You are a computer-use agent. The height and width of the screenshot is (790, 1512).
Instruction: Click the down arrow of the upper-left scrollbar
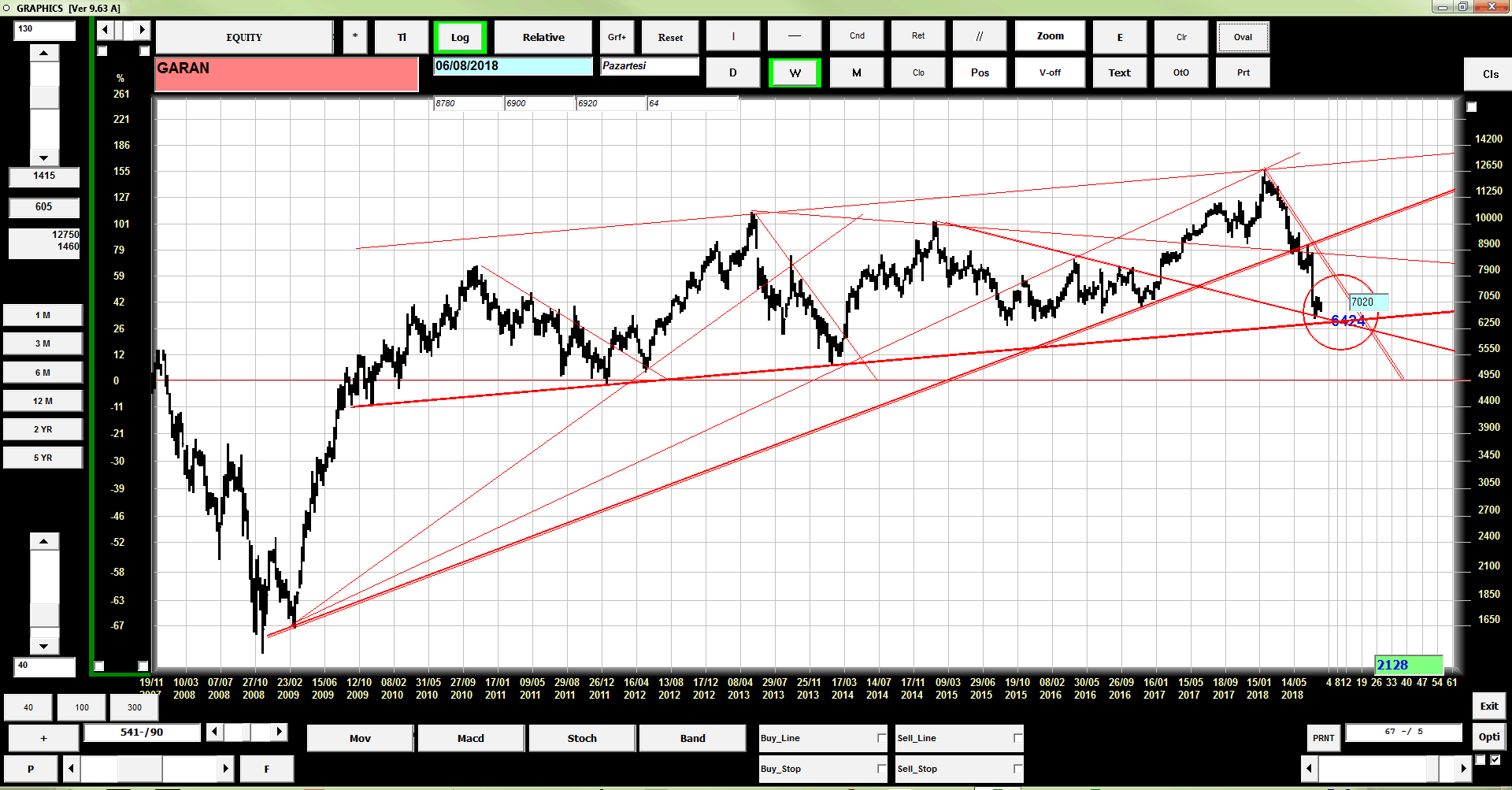click(x=44, y=158)
